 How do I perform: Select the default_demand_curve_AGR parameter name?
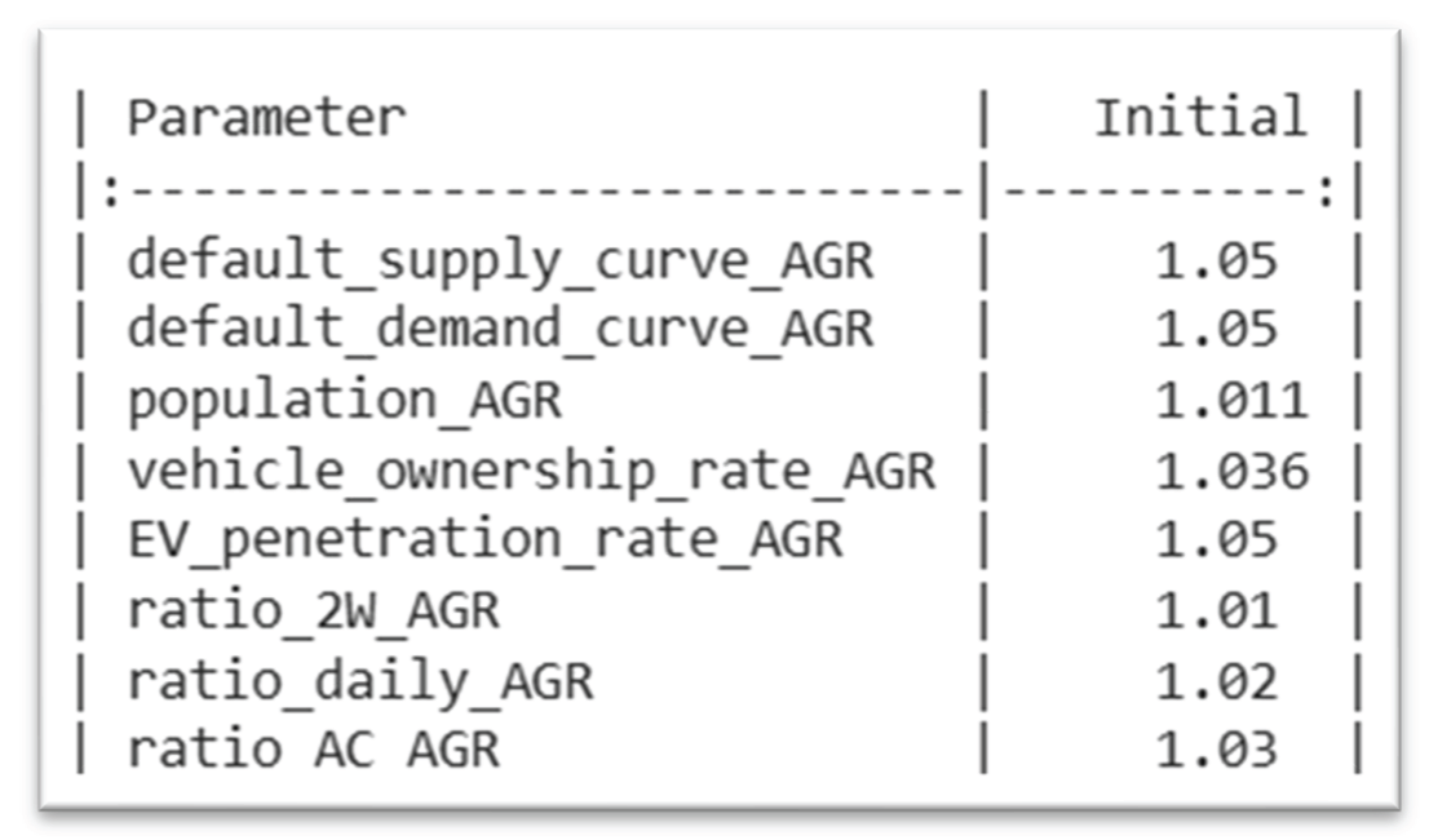pos(501,329)
